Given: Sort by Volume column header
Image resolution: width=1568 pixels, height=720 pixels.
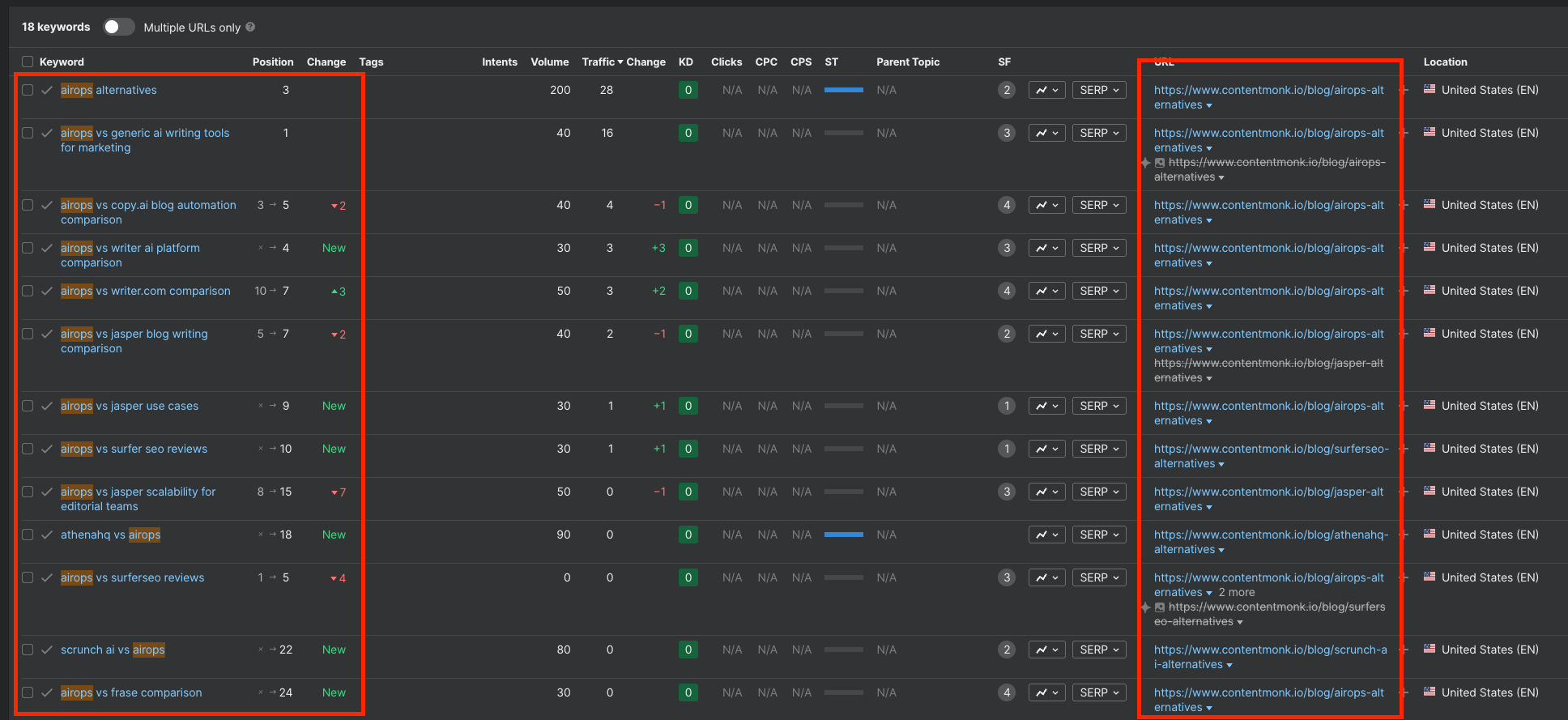Looking at the screenshot, I should point(550,62).
